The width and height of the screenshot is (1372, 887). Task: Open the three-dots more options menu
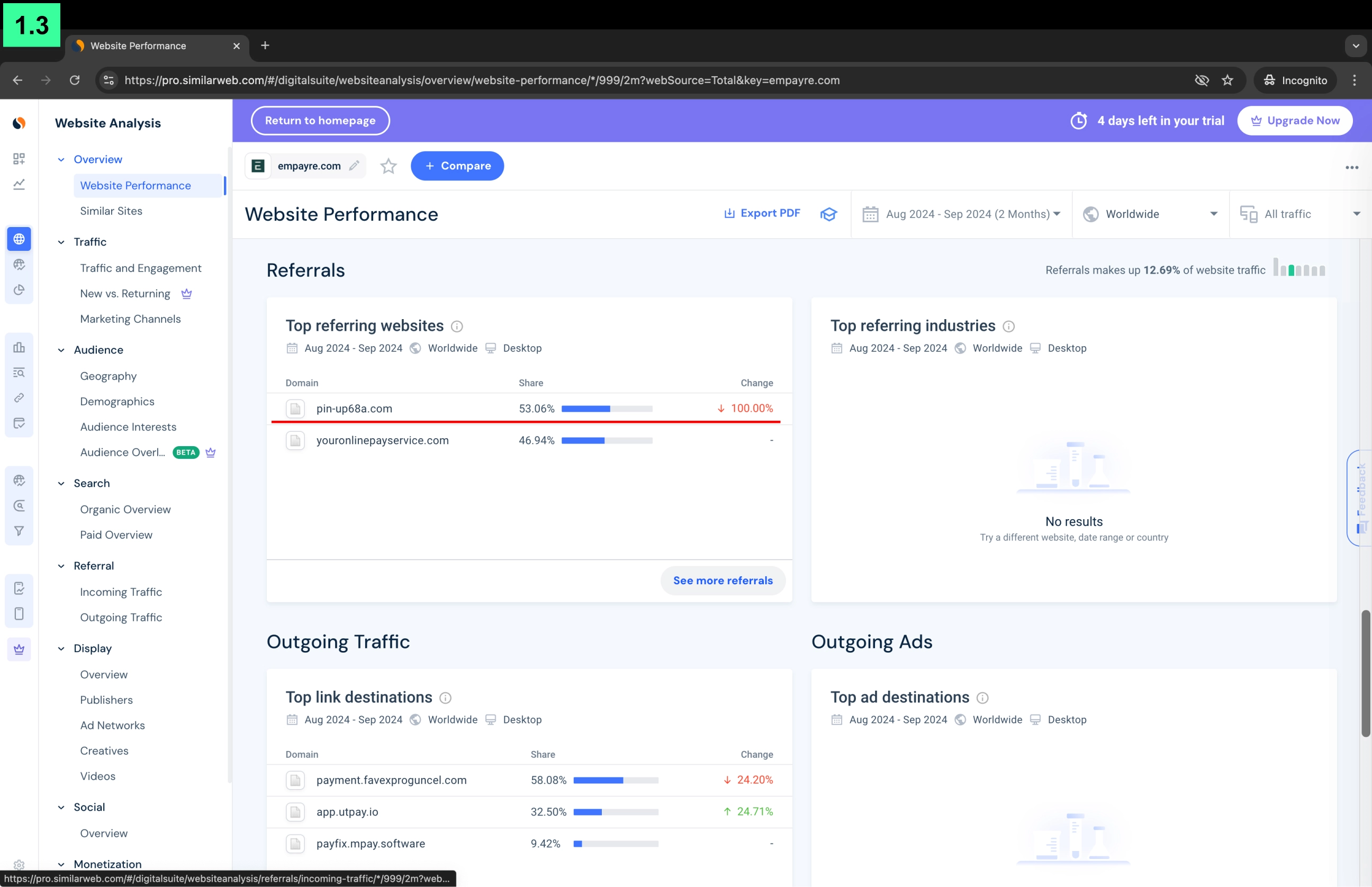pos(1351,168)
